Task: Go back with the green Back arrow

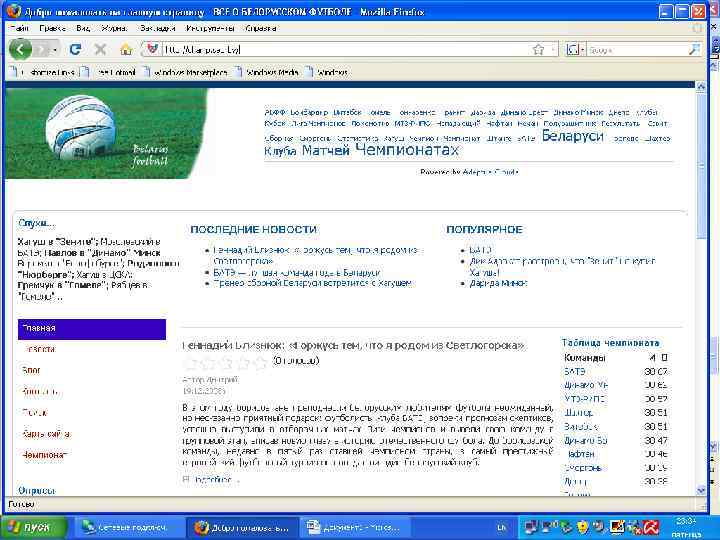Action: click(x=20, y=49)
